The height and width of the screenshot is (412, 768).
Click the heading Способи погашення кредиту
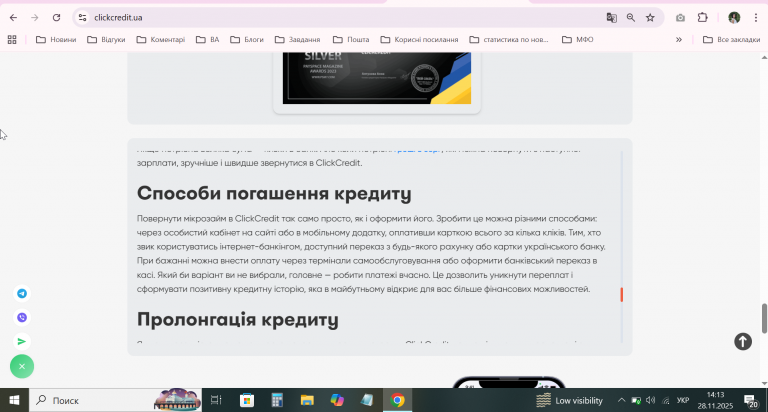click(x=274, y=194)
